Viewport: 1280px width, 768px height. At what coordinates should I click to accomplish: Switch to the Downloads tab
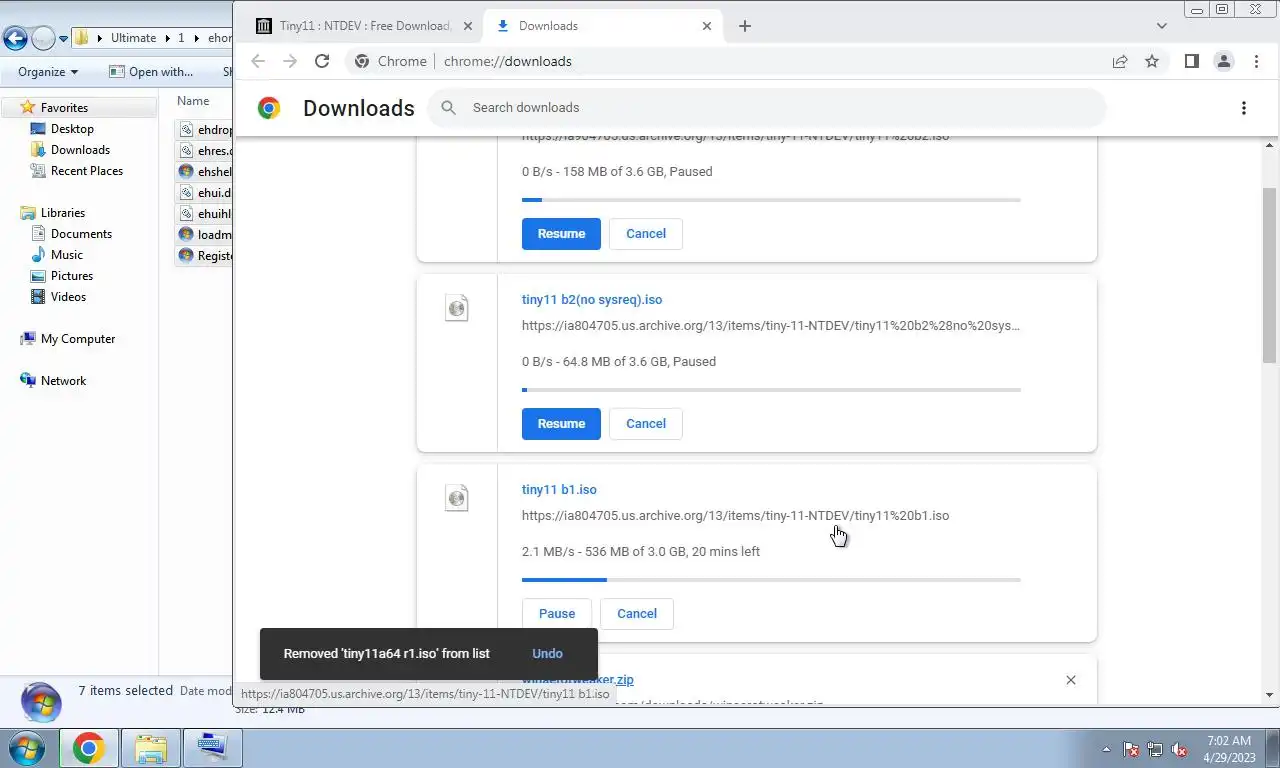point(602,26)
